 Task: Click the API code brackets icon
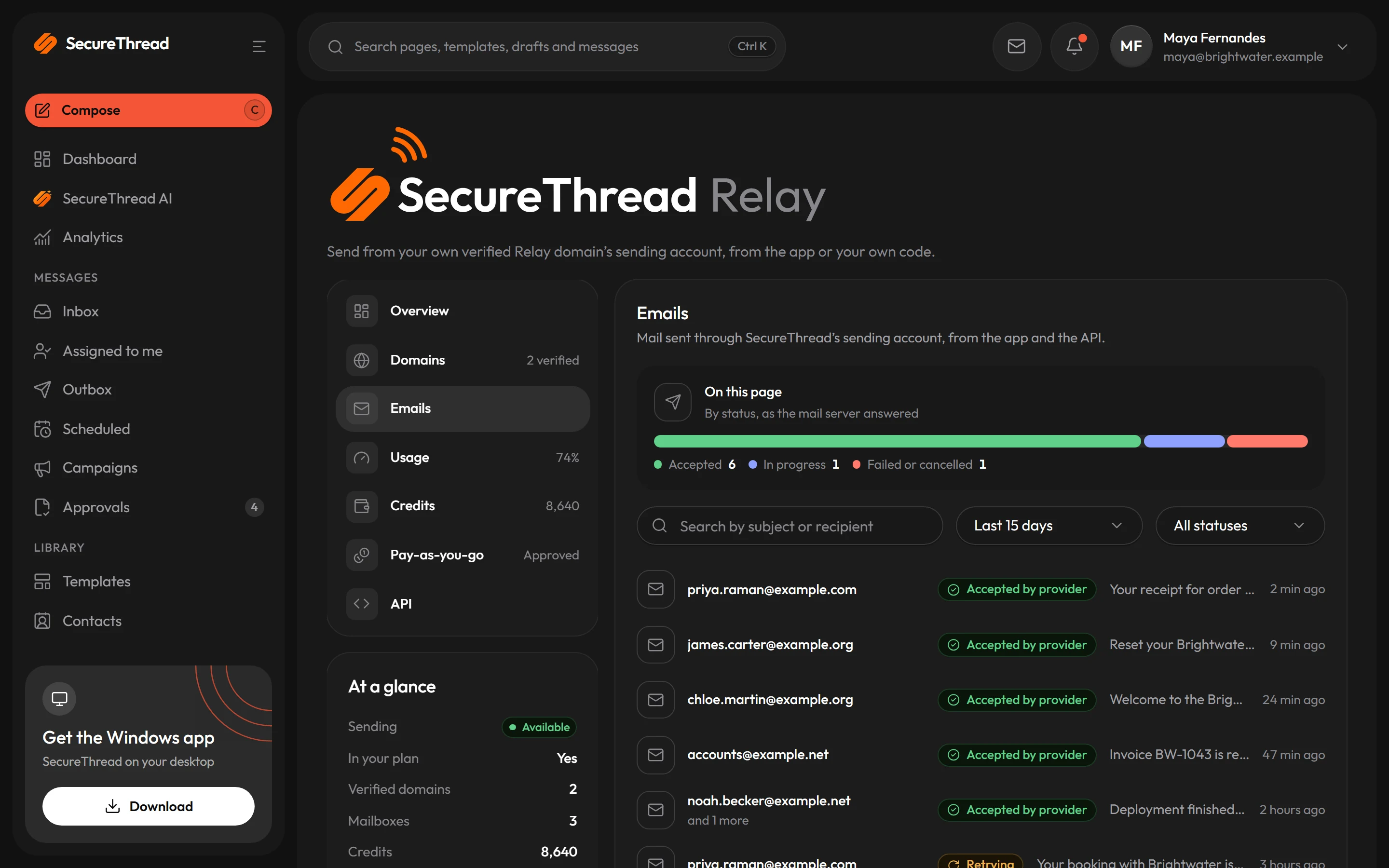[362, 603]
